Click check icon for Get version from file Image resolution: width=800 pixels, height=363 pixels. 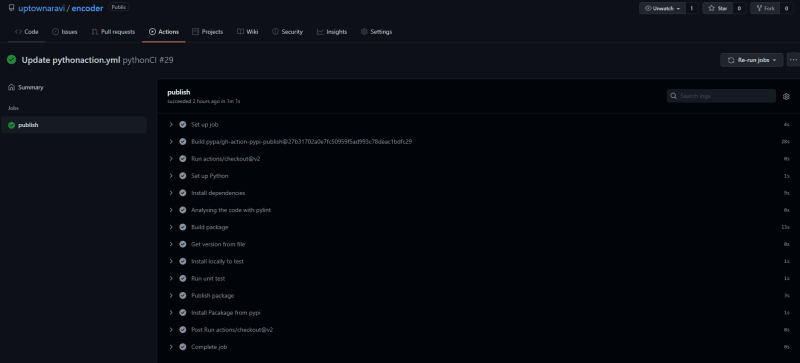click(183, 244)
